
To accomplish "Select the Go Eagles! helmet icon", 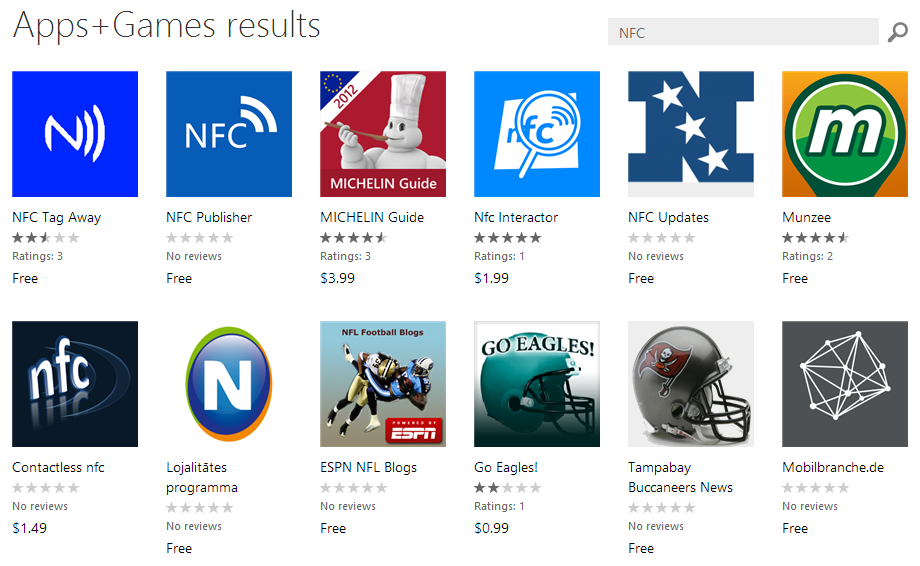I will point(537,384).
